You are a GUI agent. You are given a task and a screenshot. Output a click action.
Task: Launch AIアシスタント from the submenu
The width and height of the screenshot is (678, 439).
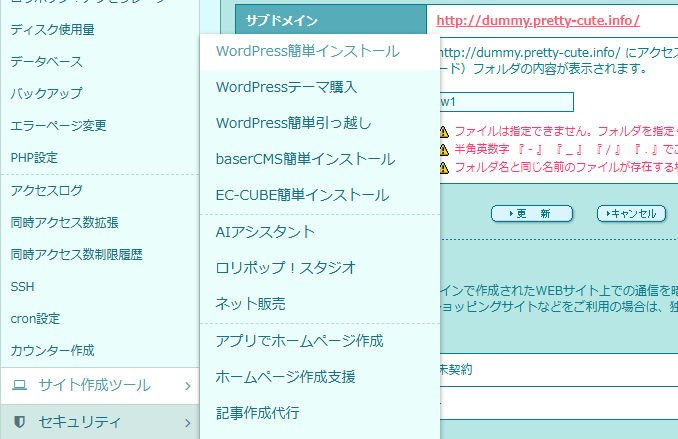[265, 231]
